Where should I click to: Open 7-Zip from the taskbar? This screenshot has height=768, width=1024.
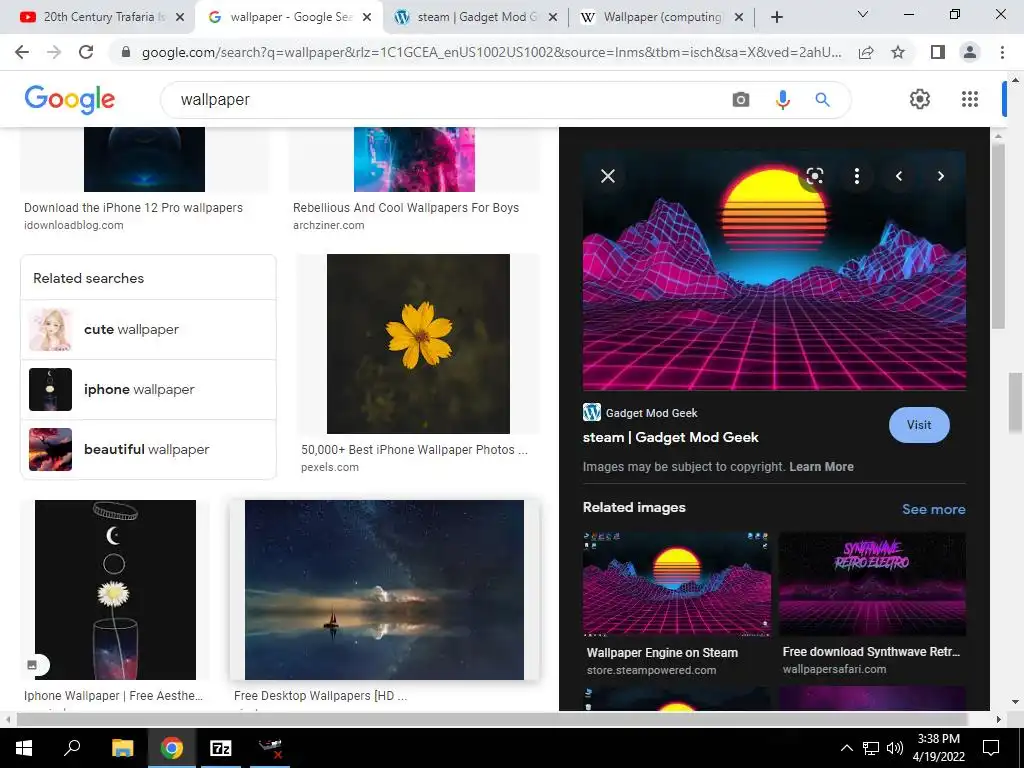[221, 748]
